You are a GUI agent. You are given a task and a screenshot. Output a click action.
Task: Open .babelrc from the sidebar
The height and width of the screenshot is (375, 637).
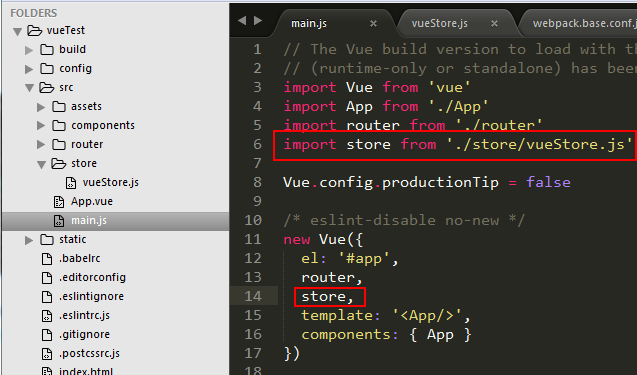coord(80,258)
